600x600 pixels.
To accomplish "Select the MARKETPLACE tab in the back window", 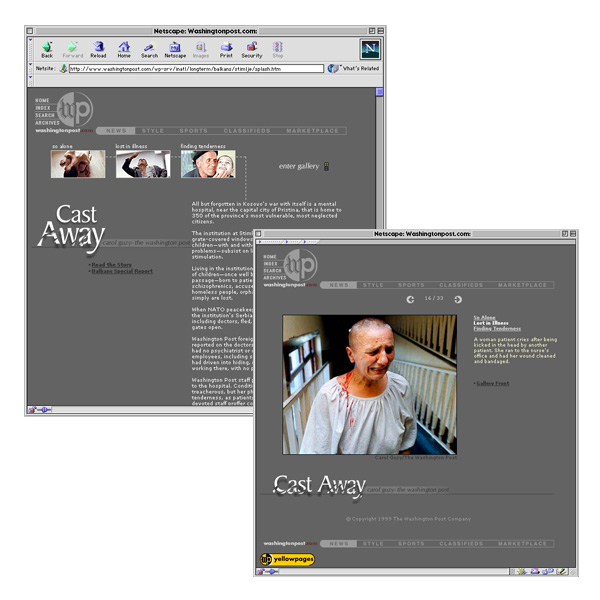I will [313, 131].
